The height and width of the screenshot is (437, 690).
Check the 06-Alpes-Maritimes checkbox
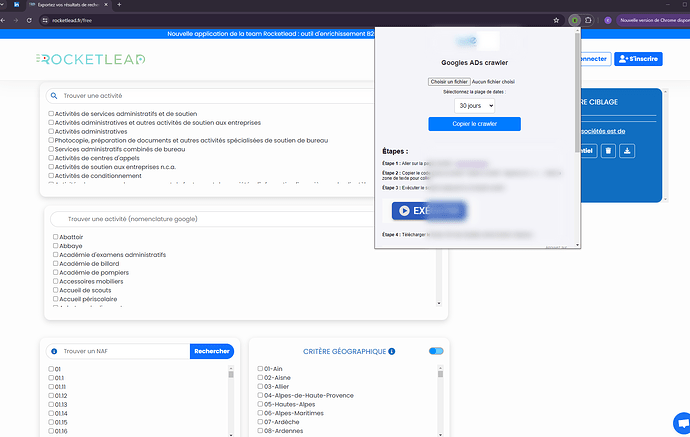coord(260,413)
